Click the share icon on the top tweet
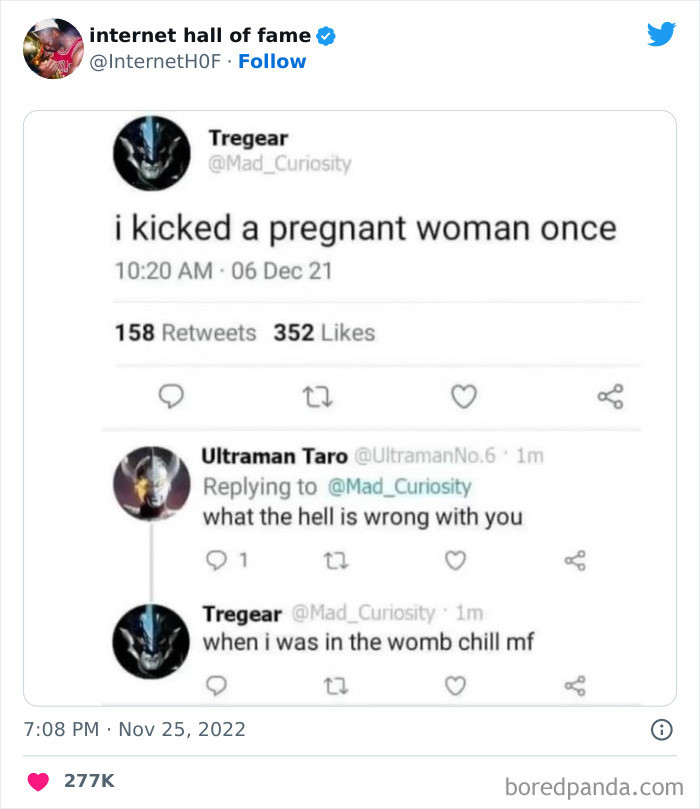Image resolution: width=700 pixels, height=809 pixels. pos(610,396)
